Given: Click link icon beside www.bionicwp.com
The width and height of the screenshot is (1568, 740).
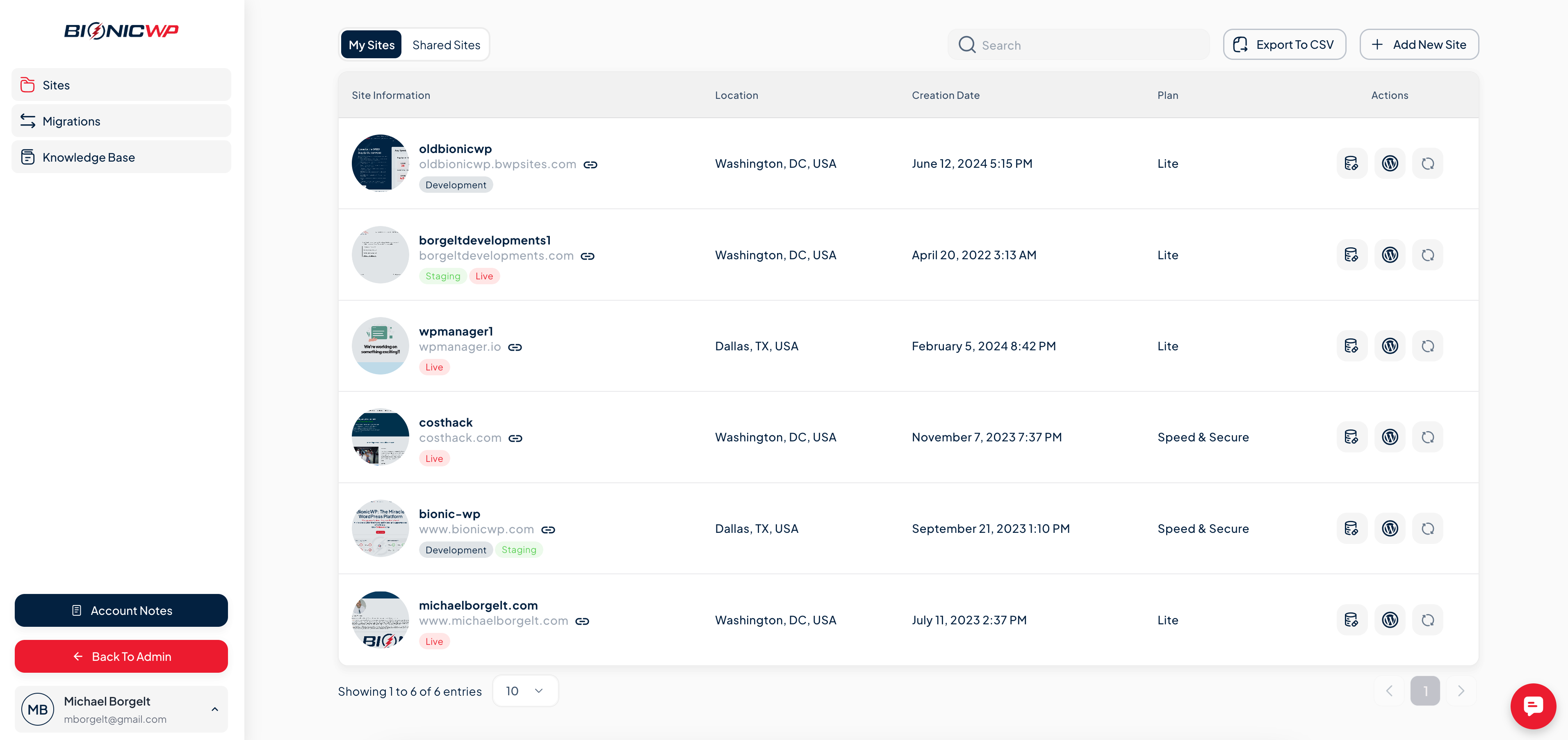Looking at the screenshot, I should (549, 530).
